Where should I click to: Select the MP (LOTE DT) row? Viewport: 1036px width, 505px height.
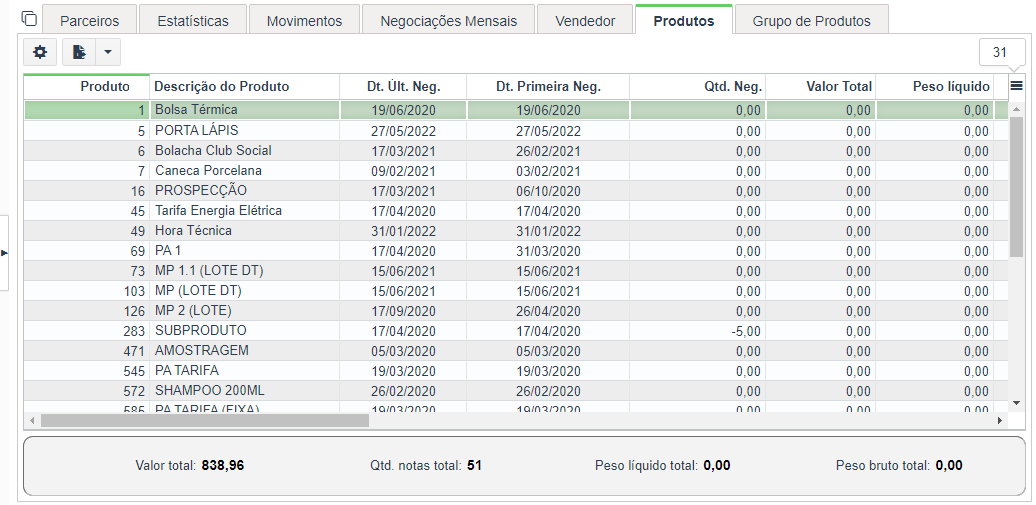click(516, 290)
